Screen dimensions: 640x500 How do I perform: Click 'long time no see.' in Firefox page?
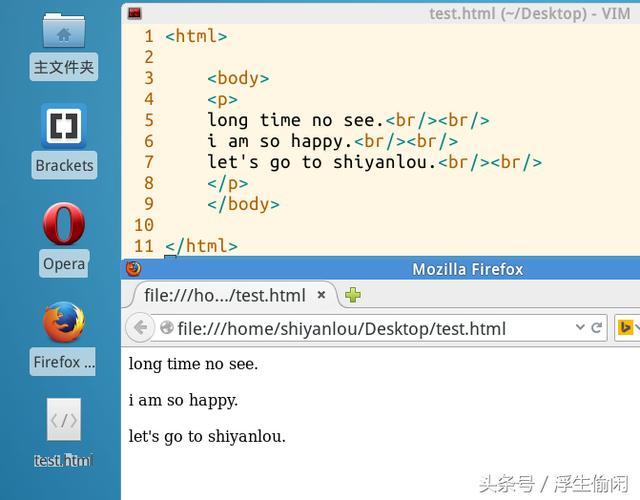(193, 364)
